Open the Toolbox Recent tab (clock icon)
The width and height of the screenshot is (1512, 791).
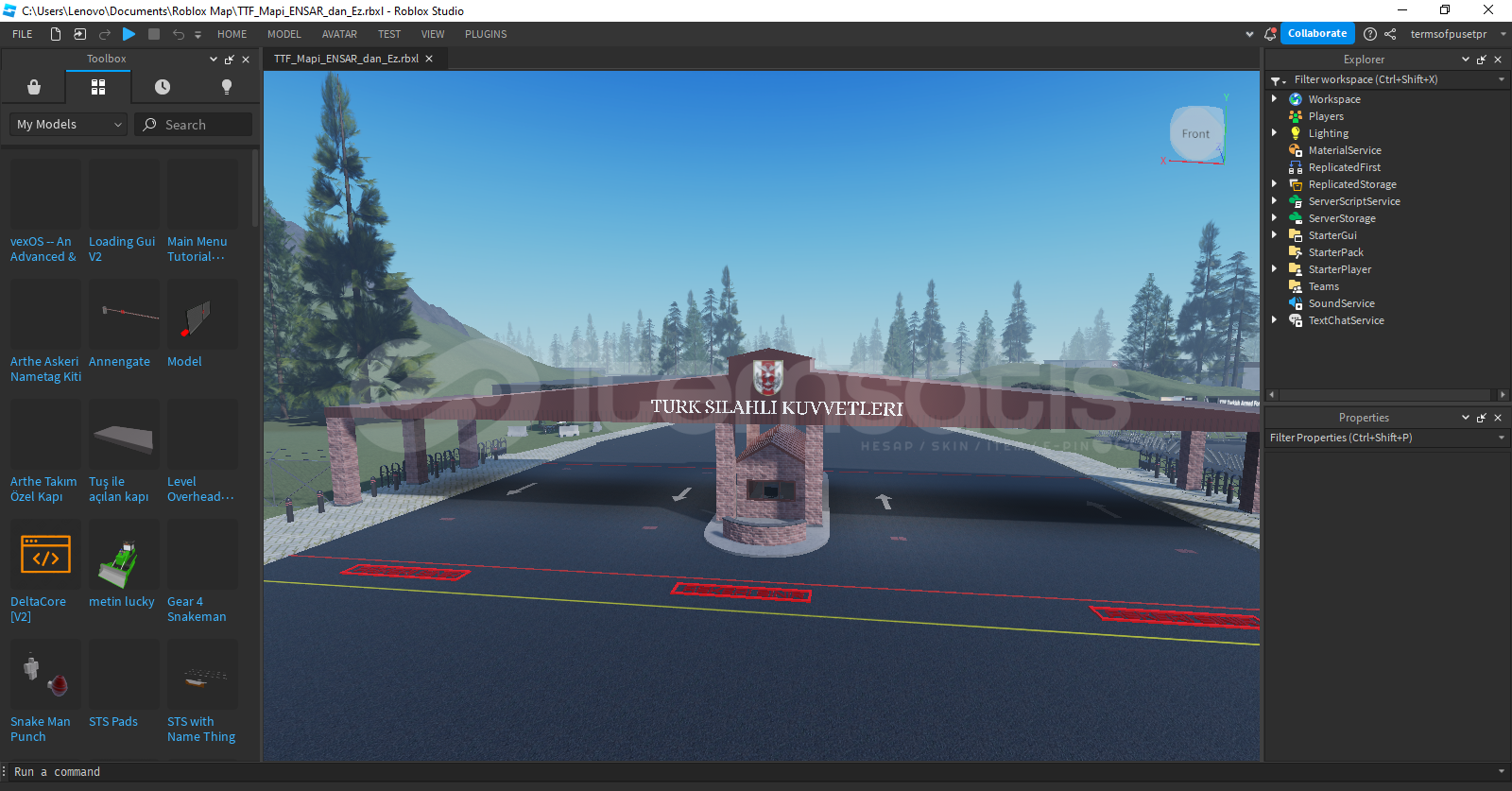tap(163, 87)
